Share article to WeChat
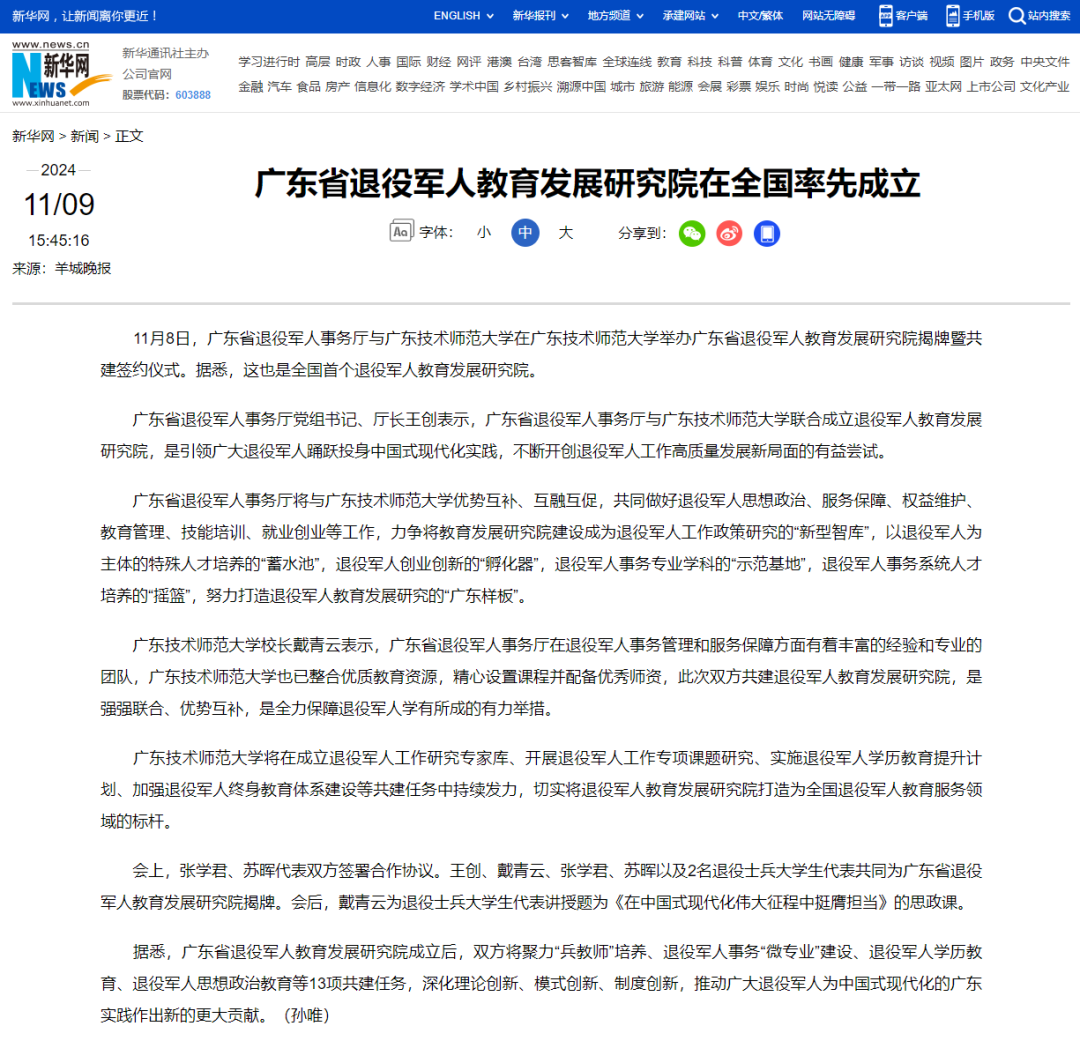The image size is (1080, 1041). (x=692, y=234)
